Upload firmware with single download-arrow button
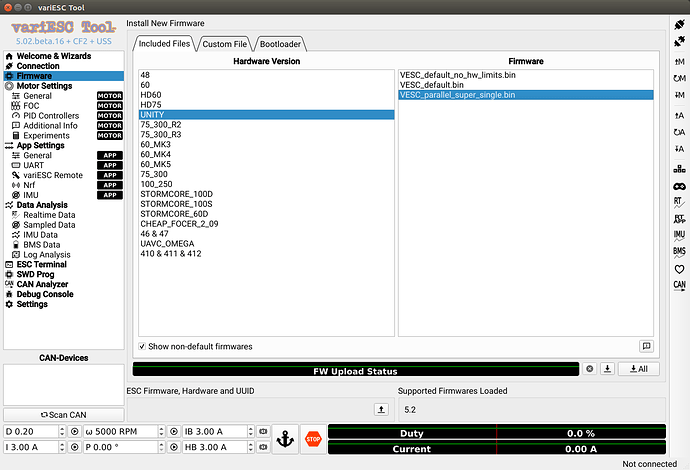690x470 pixels. click(607, 369)
